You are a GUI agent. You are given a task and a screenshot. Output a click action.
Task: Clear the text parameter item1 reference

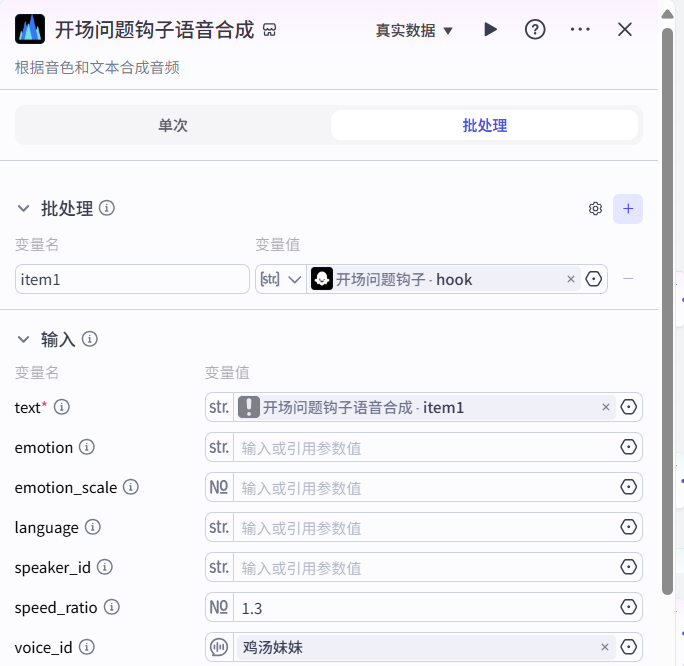pos(605,407)
